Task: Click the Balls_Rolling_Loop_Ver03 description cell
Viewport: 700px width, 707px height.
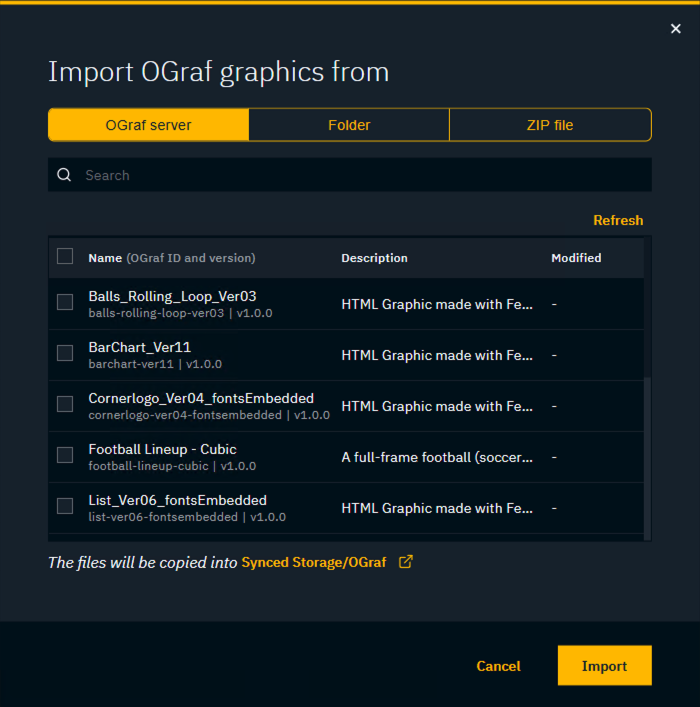Action: click(x=437, y=304)
